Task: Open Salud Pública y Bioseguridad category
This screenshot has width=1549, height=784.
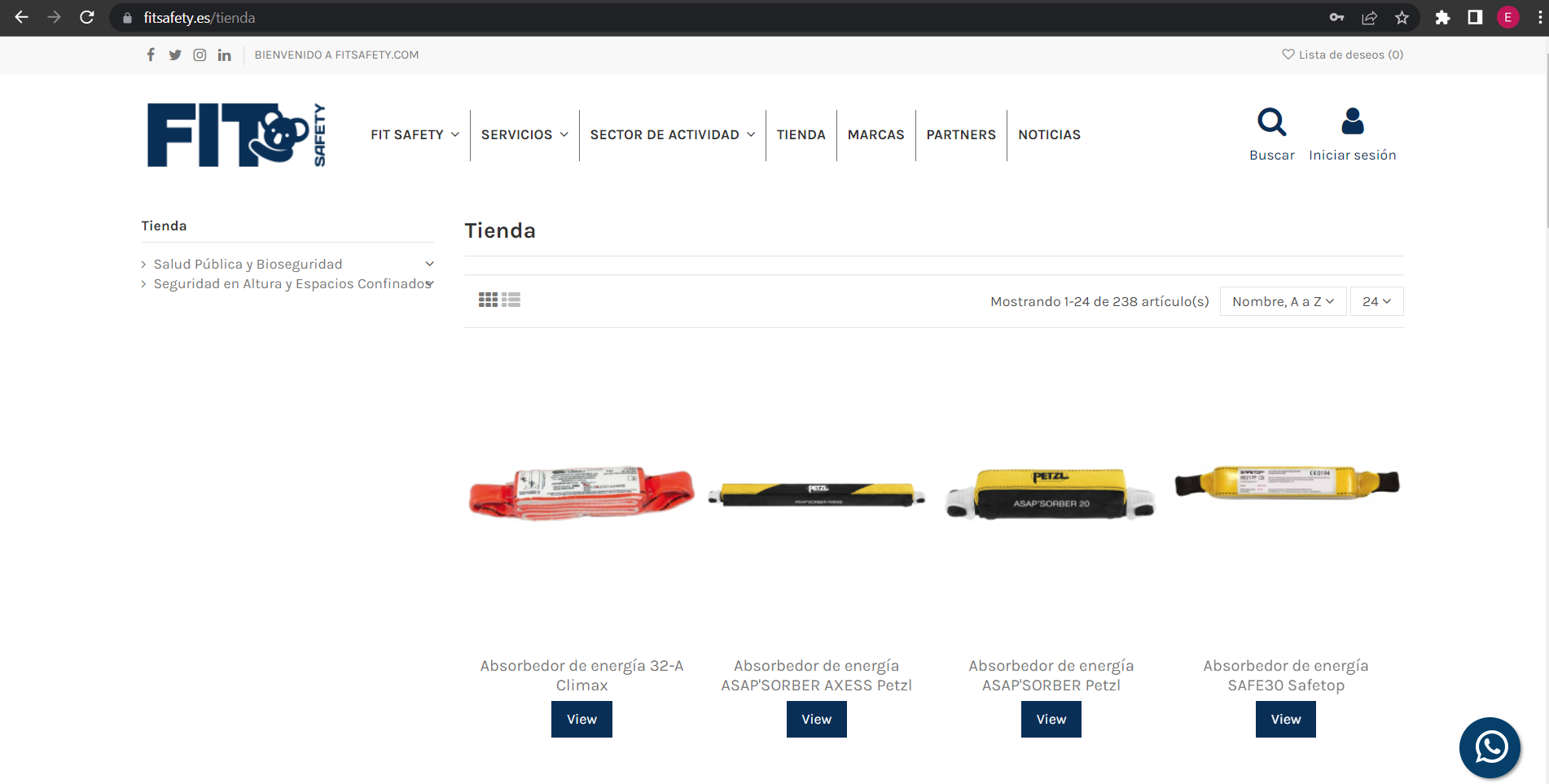Action: point(248,264)
